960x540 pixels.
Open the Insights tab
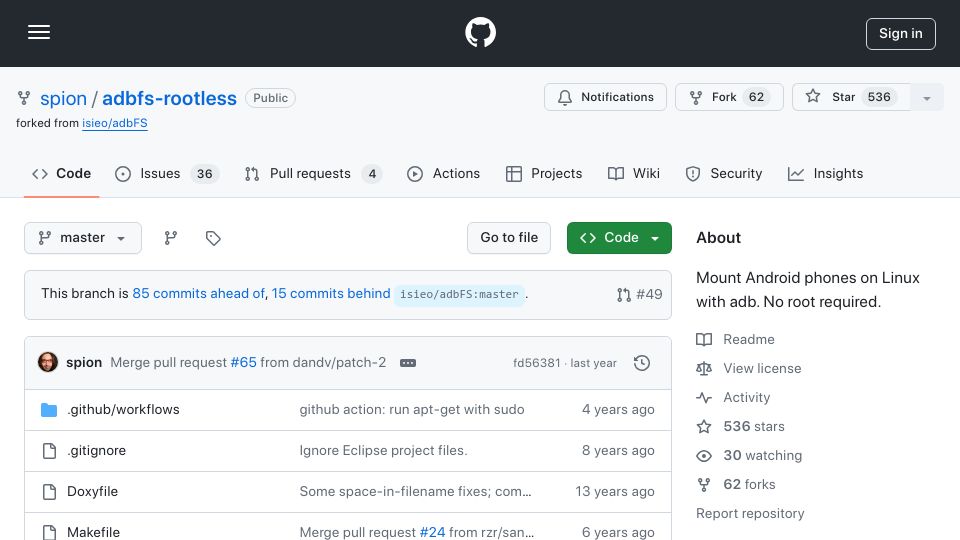point(825,174)
